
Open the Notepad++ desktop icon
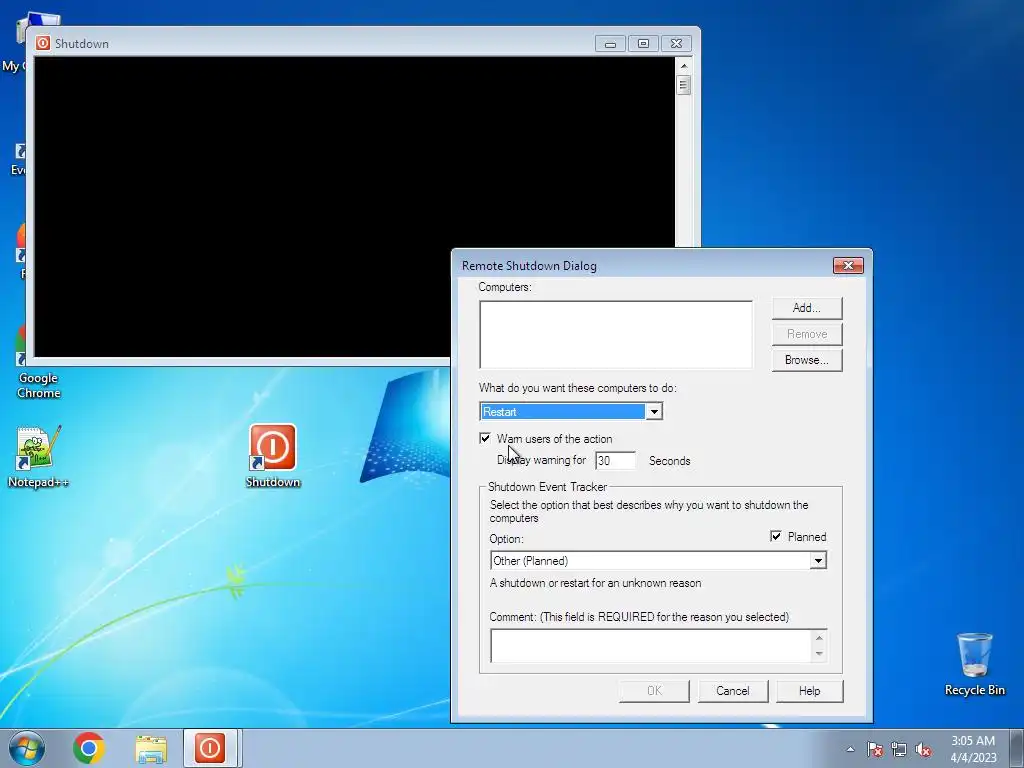[x=38, y=456]
